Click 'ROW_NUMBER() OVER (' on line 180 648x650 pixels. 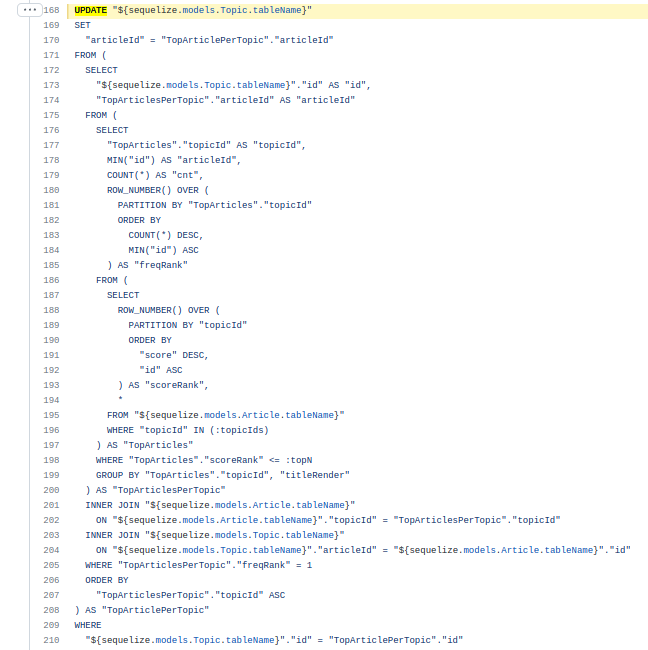pyautogui.click(x=158, y=190)
